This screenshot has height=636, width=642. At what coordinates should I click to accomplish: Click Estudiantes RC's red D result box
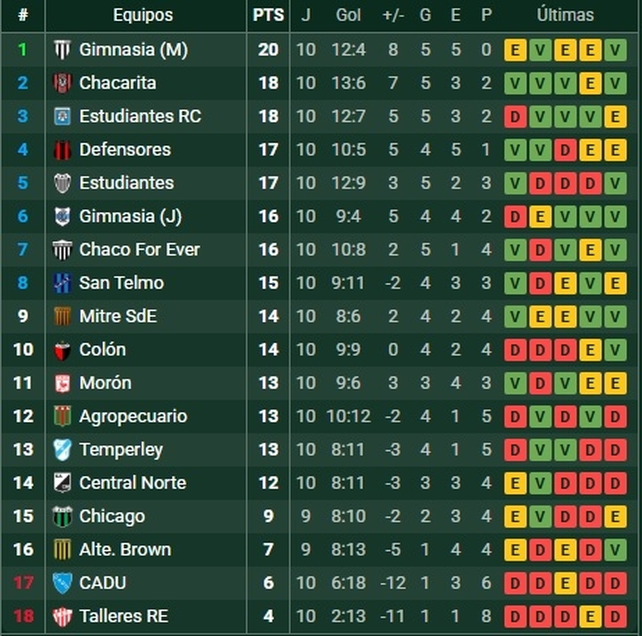coord(515,117)
